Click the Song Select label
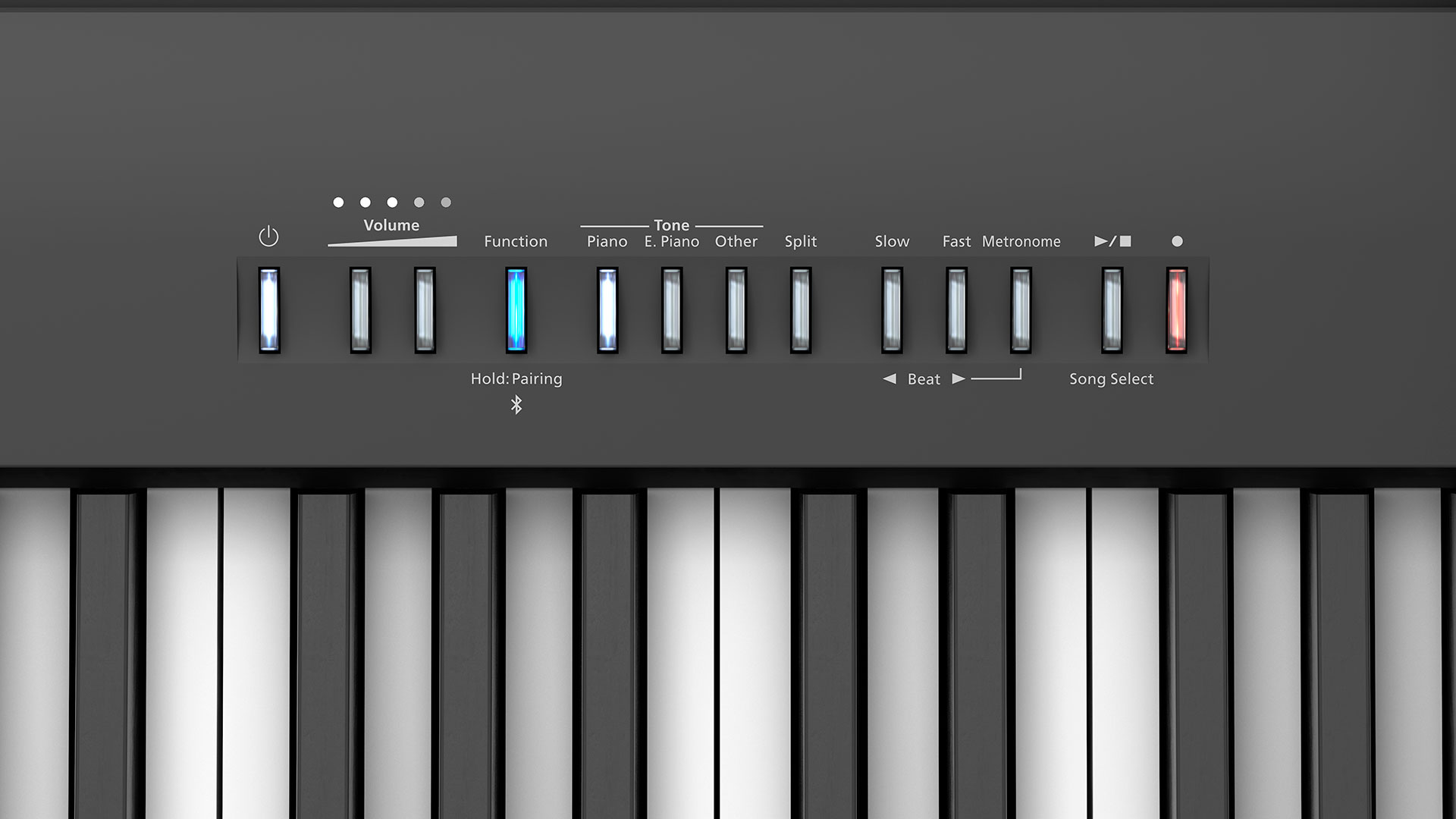 [1111, 378]
